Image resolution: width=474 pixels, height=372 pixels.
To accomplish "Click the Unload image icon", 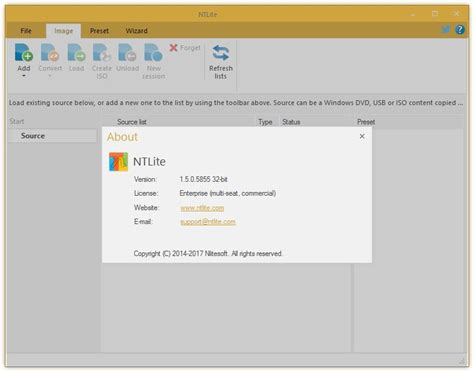I will click(127, 53).
